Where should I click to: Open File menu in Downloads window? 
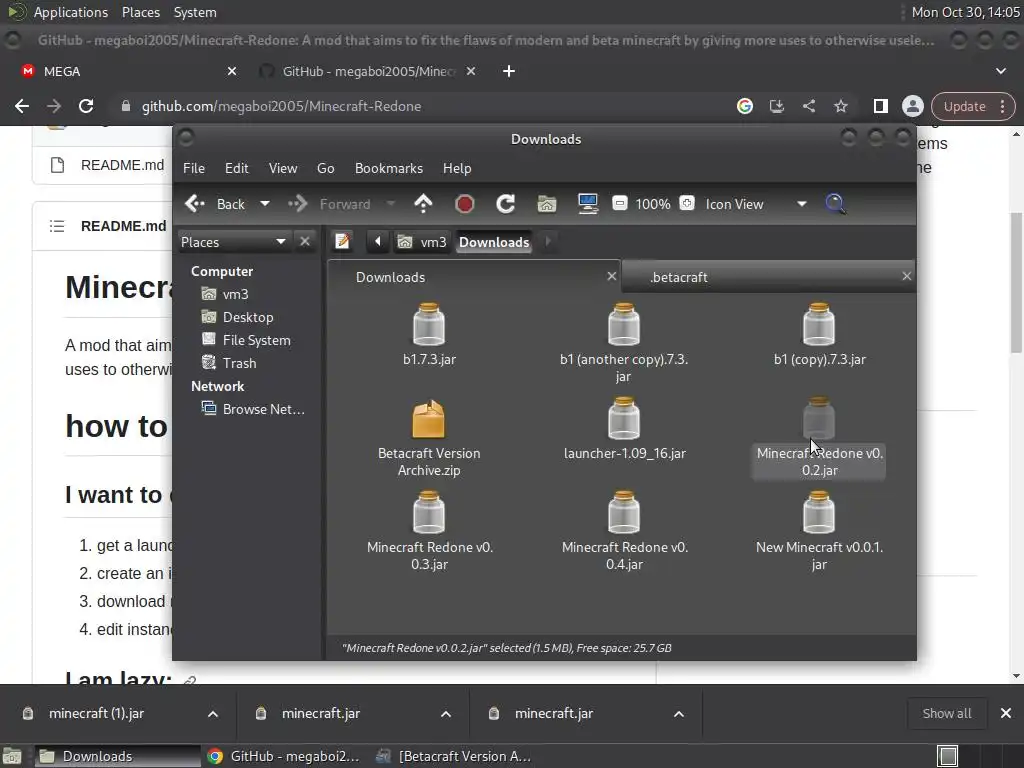[194, 168]
